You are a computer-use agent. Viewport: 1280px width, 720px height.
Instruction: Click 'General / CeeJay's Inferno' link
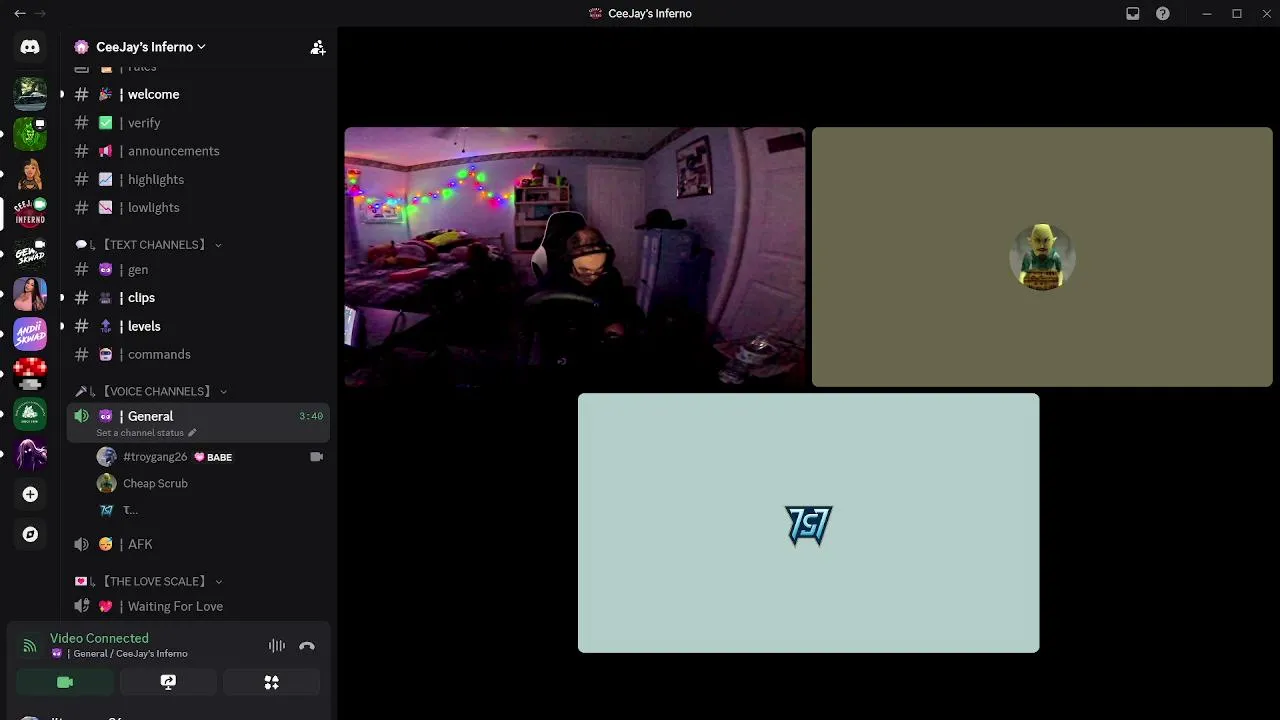tap(127, 654)
